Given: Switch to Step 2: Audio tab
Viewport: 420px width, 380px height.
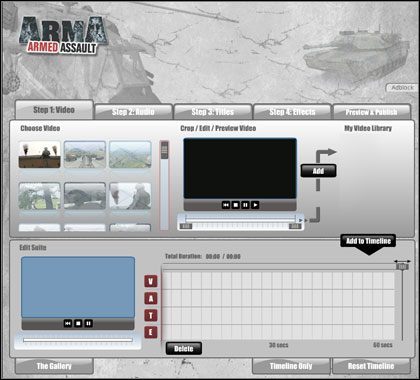Looking at the screenshot, I should coord(133,112).
